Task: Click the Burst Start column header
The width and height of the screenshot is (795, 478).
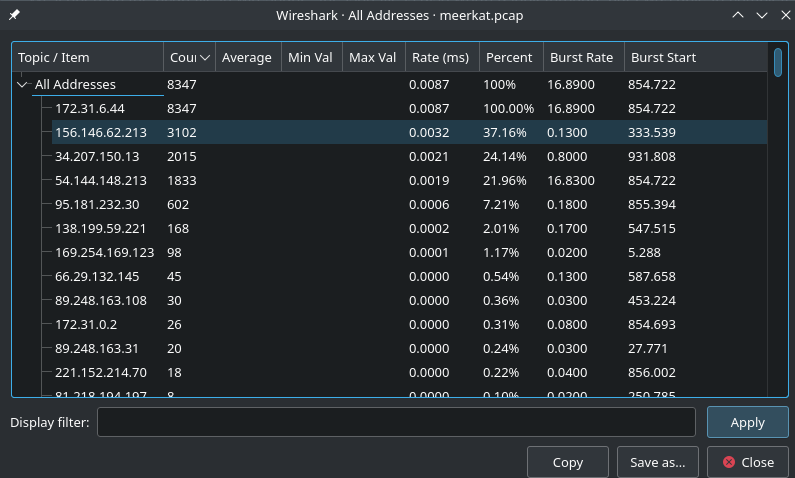Action: click(696, 57)
